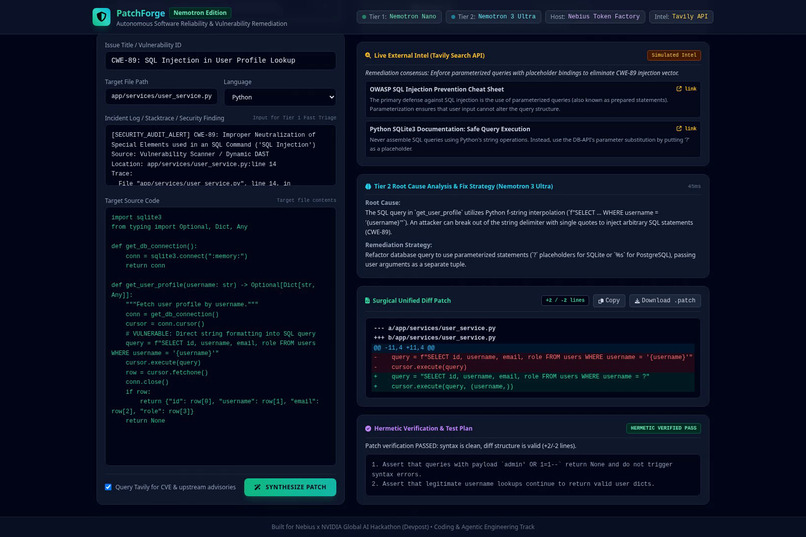Open the Language dropdown showing Python
806x537 pixels.
[281, 97]
